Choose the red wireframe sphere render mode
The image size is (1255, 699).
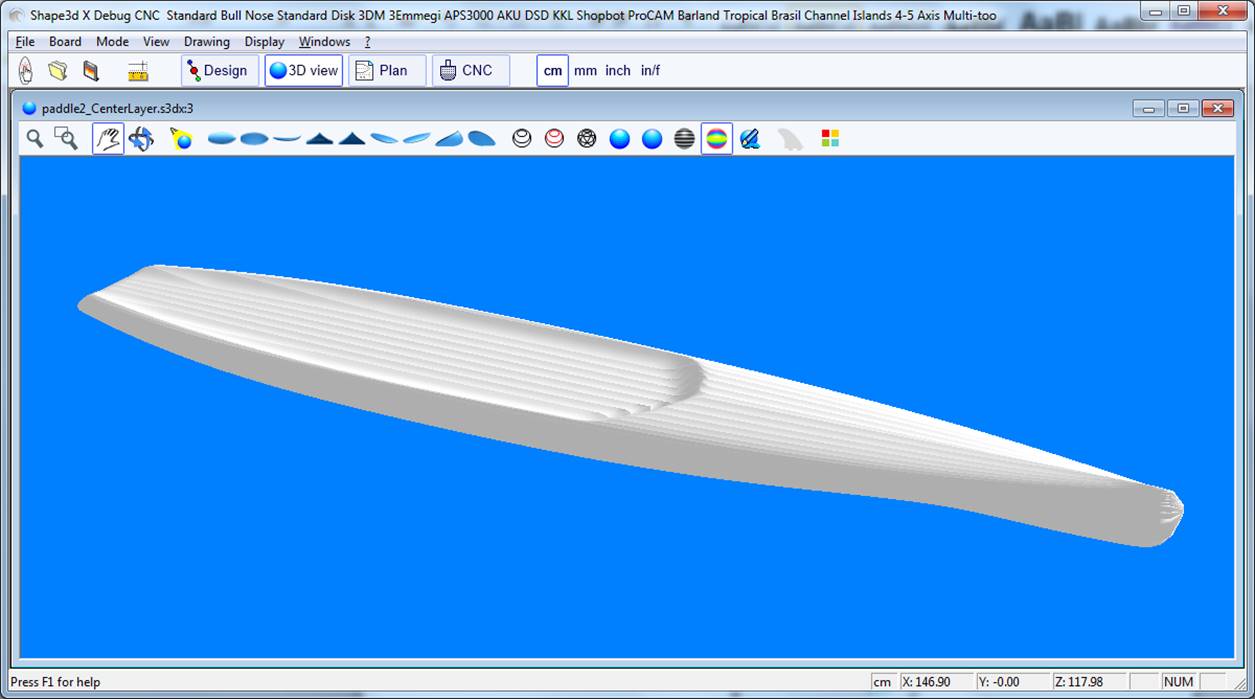pos(554,139)
